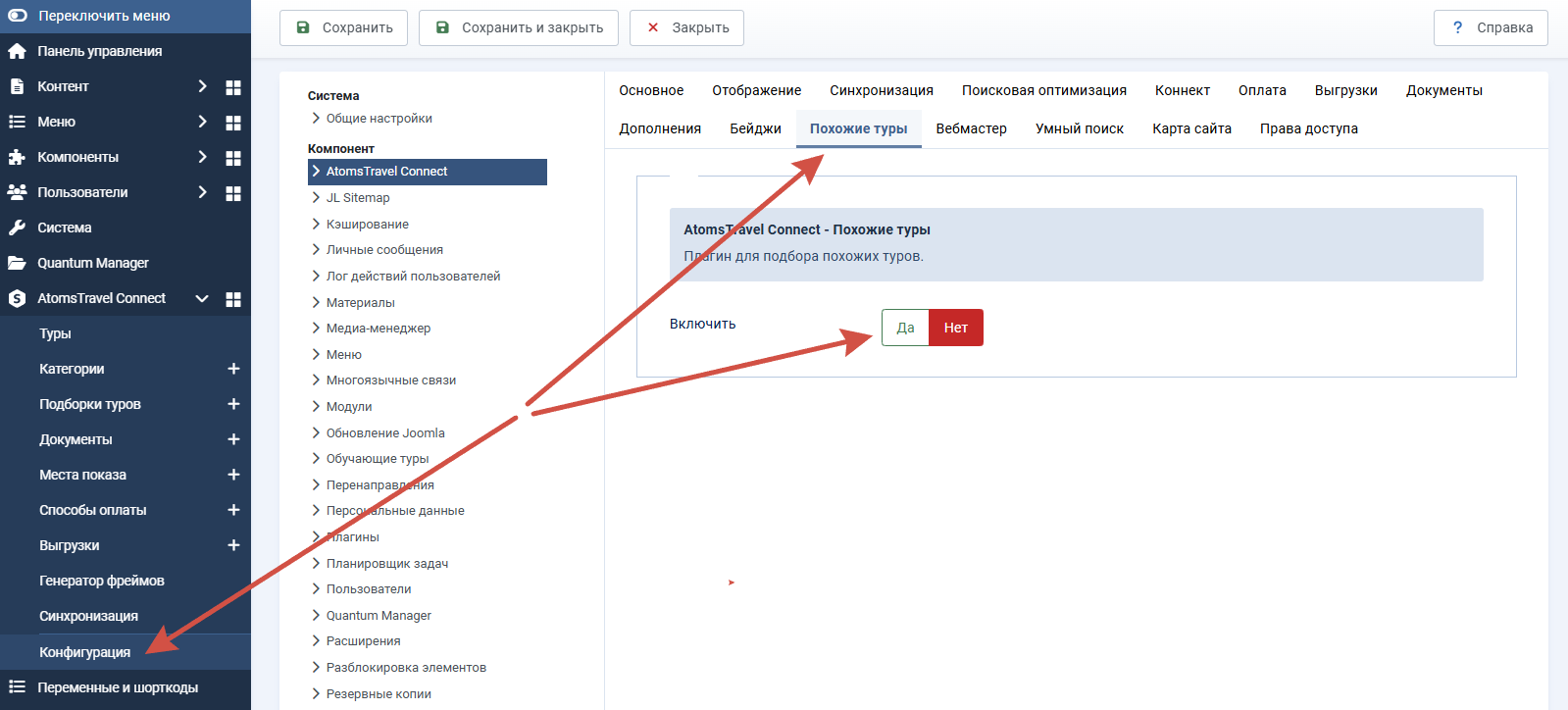Image resolution: width=1568 pixels, height=710 pixels.
Task: Set Включить to Да
Action: pos(905,328)
